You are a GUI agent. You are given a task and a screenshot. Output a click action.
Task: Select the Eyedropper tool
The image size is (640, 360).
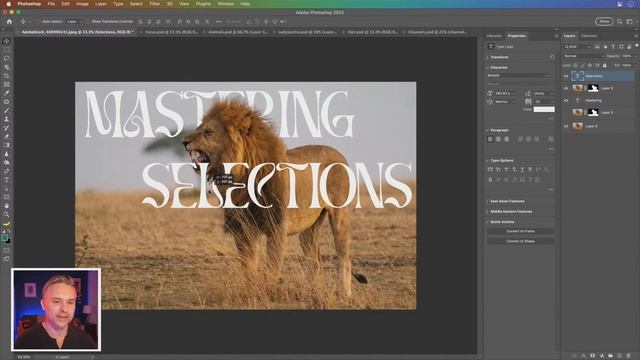point(7,93)
